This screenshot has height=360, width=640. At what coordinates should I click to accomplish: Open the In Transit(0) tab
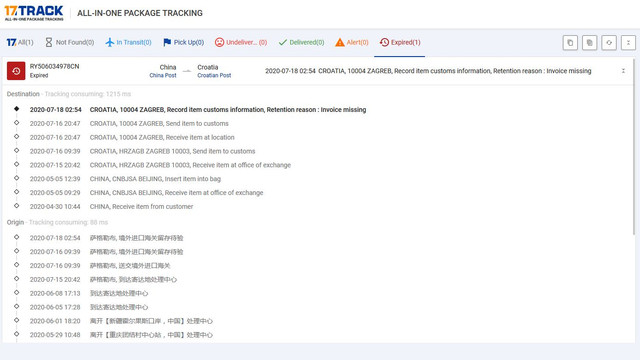tap(128, 42)
